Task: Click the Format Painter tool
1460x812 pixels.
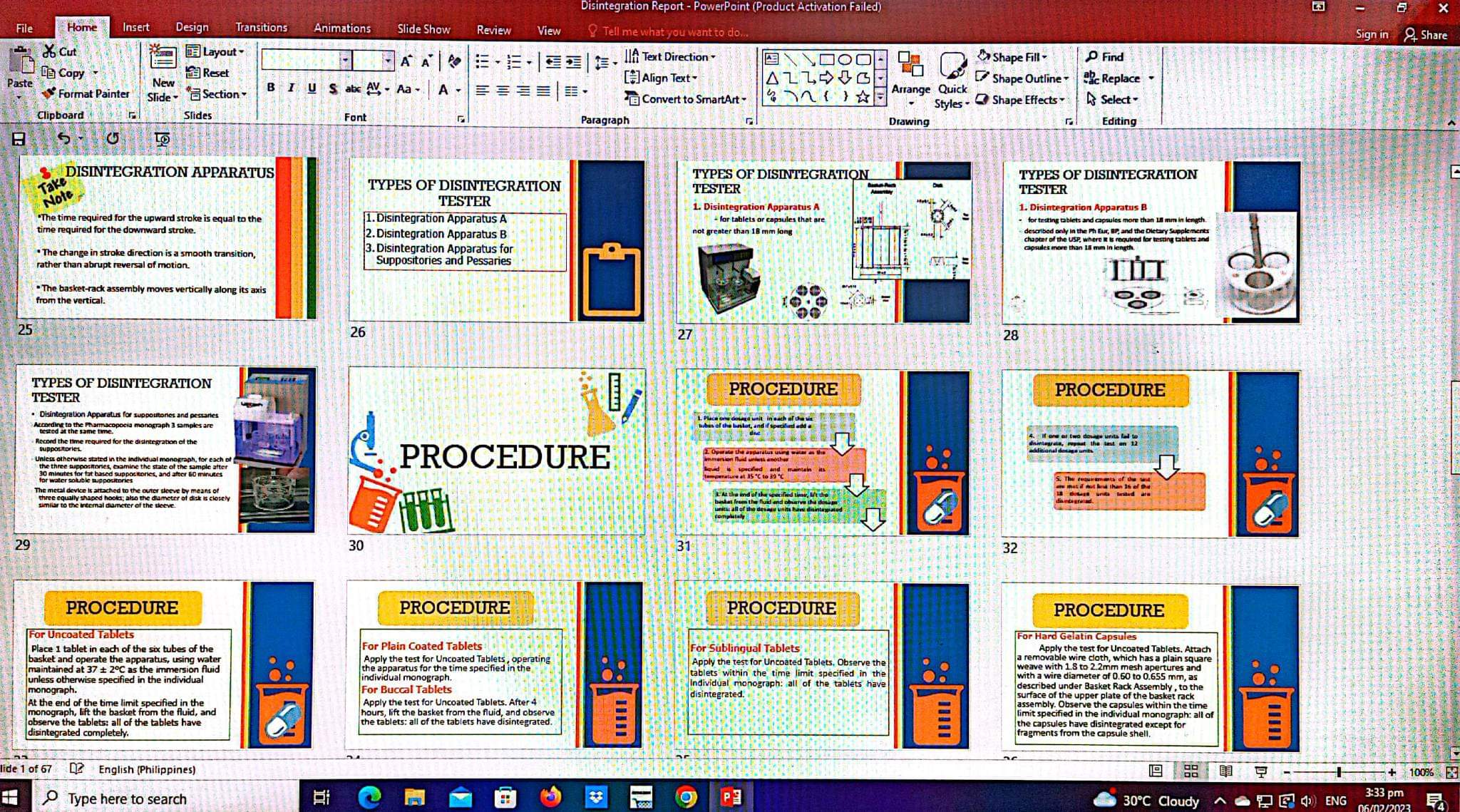Action: point(86,93)
